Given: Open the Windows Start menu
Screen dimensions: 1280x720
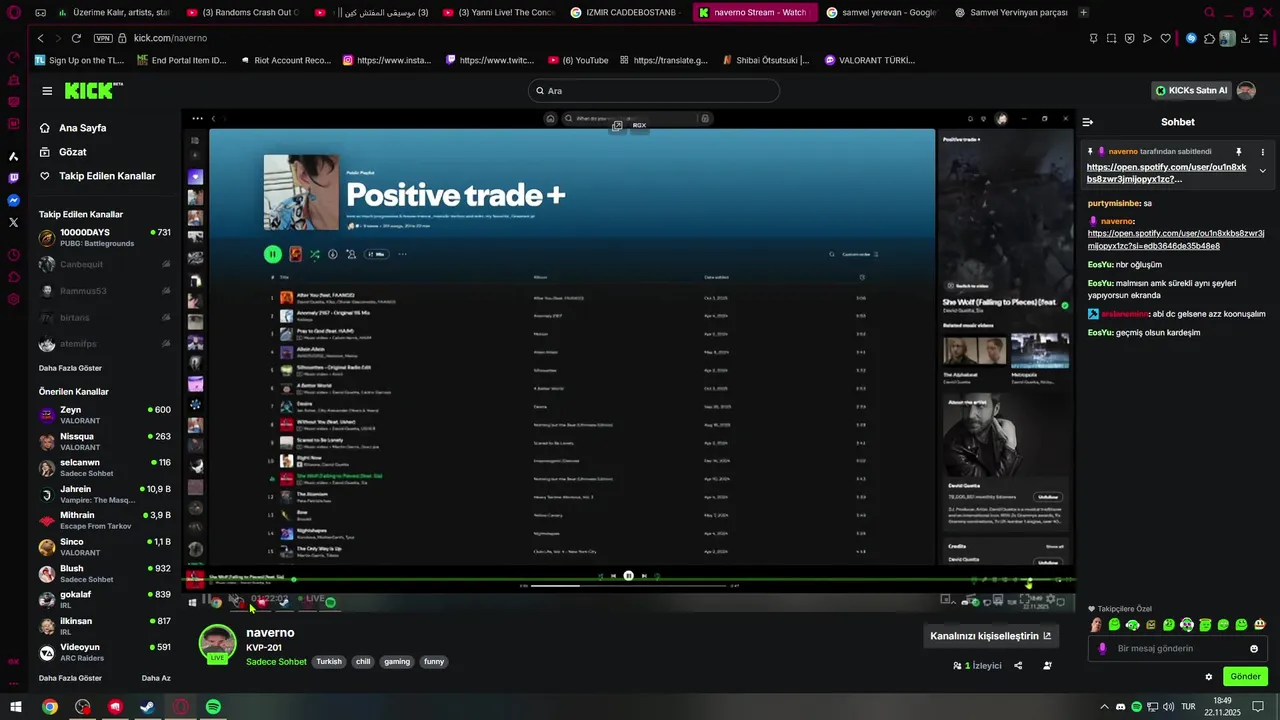Looking at the screenshot, I should (x=16, y=706).
